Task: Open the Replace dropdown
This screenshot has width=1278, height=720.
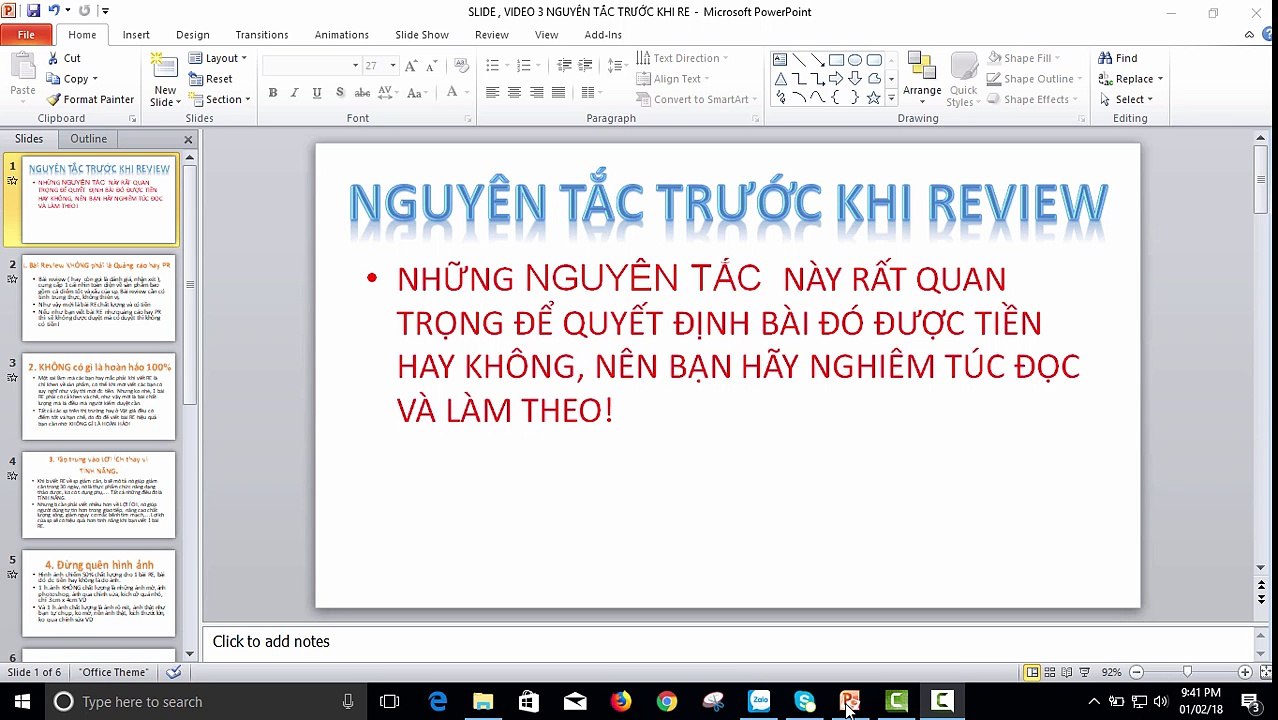Action: (x=1160, y=79)
